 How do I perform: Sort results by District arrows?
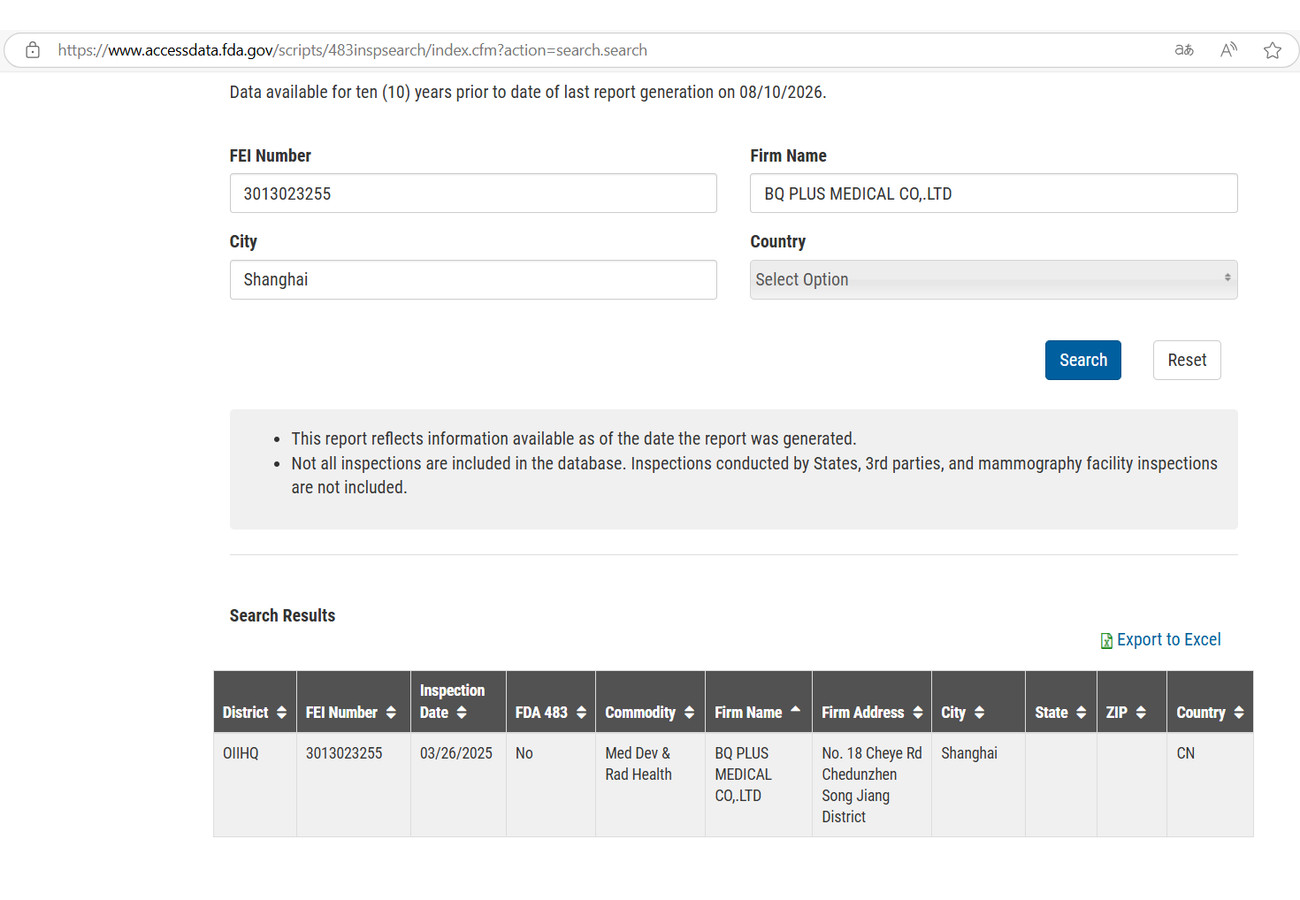pyautogui.click(x=281, y=713)
